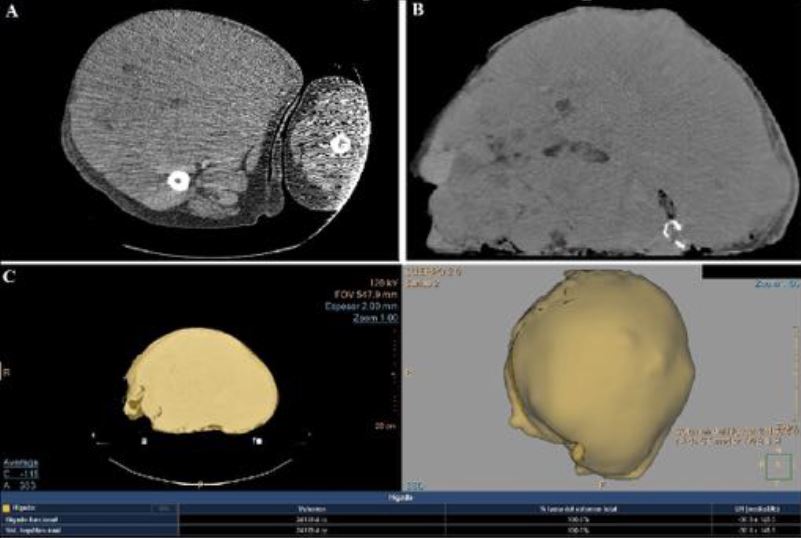This screenshot has width=801, height=538.
Task: Click the FOV value in the axial view
Action: coord(366,294)
